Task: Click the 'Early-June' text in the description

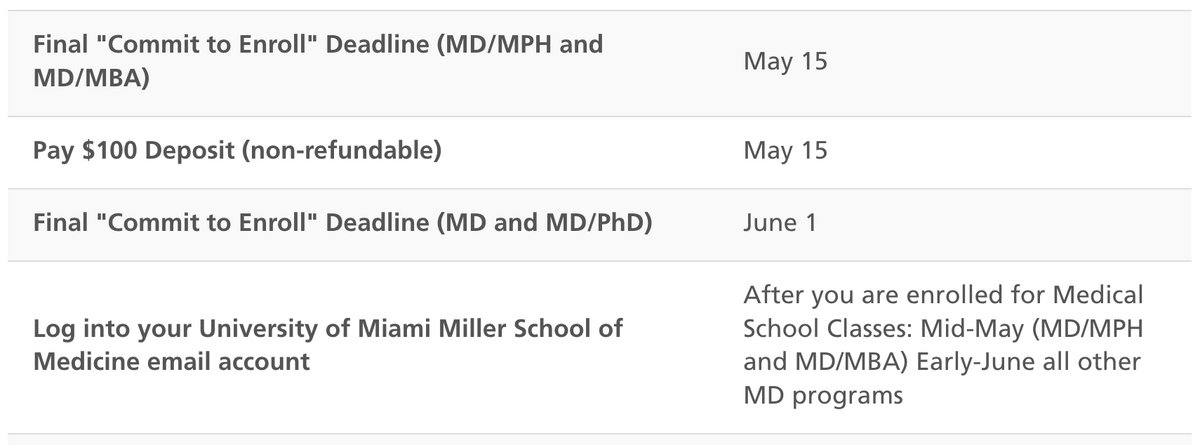Action: click(956, 362)
